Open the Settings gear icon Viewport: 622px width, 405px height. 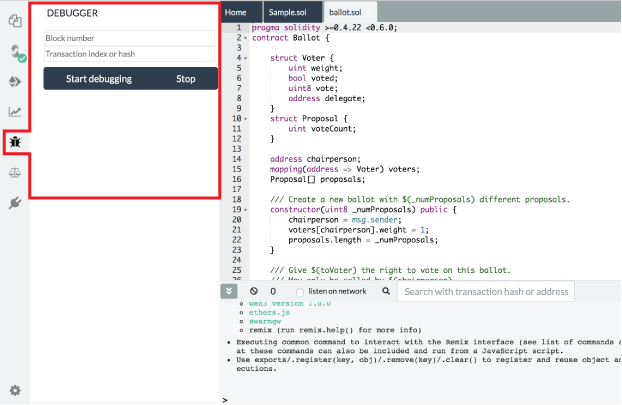click(15, 390)
